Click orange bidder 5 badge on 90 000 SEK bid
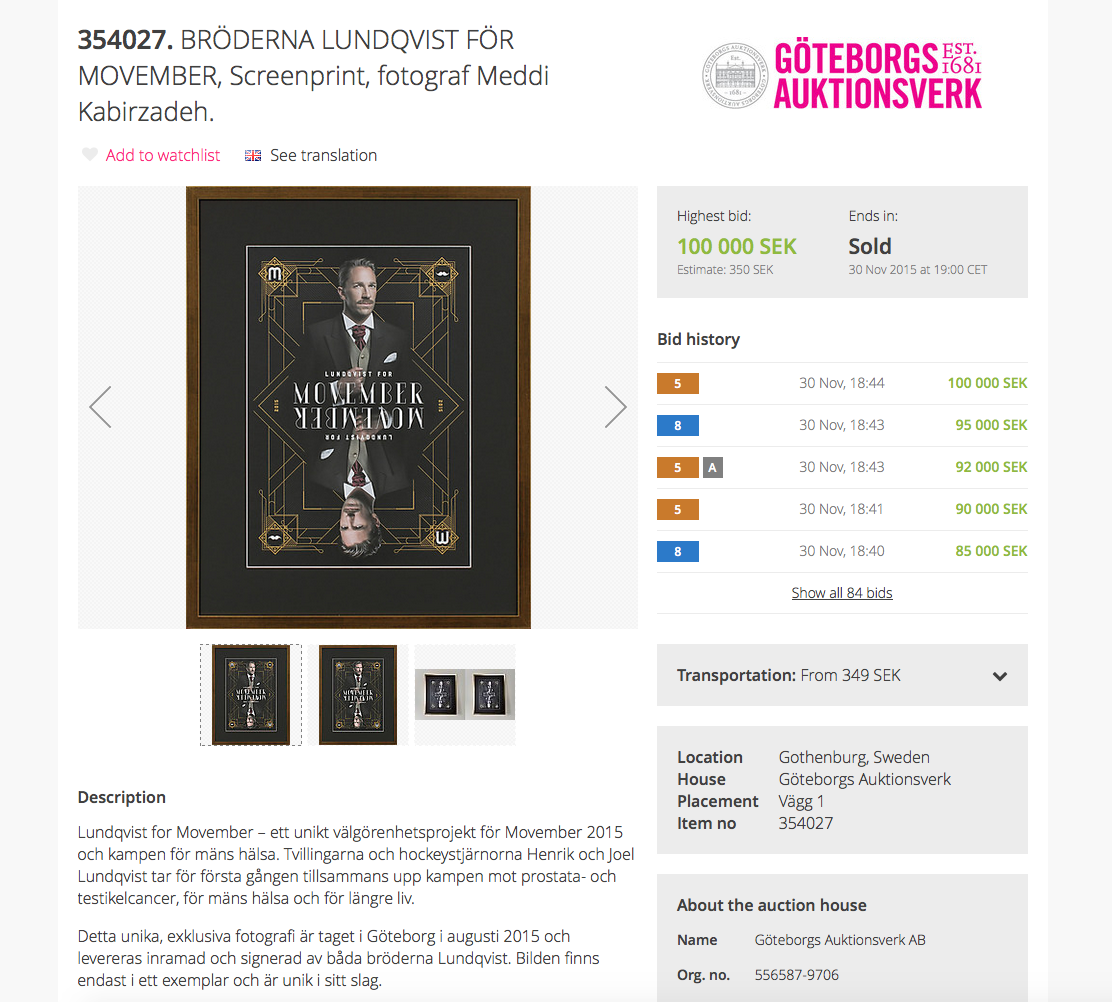 pyautogui.click(x=677, y=509)
